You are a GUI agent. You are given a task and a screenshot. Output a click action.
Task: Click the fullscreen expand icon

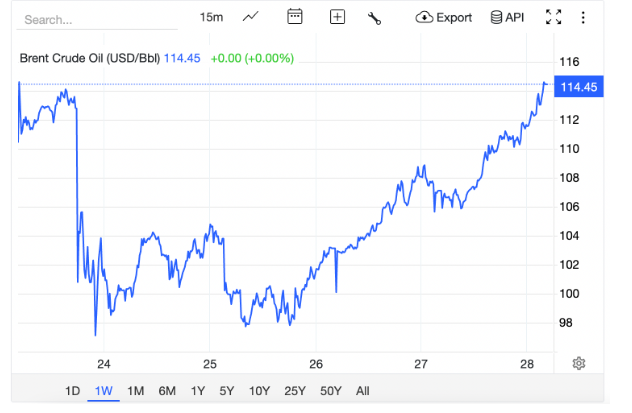(554, 17)
